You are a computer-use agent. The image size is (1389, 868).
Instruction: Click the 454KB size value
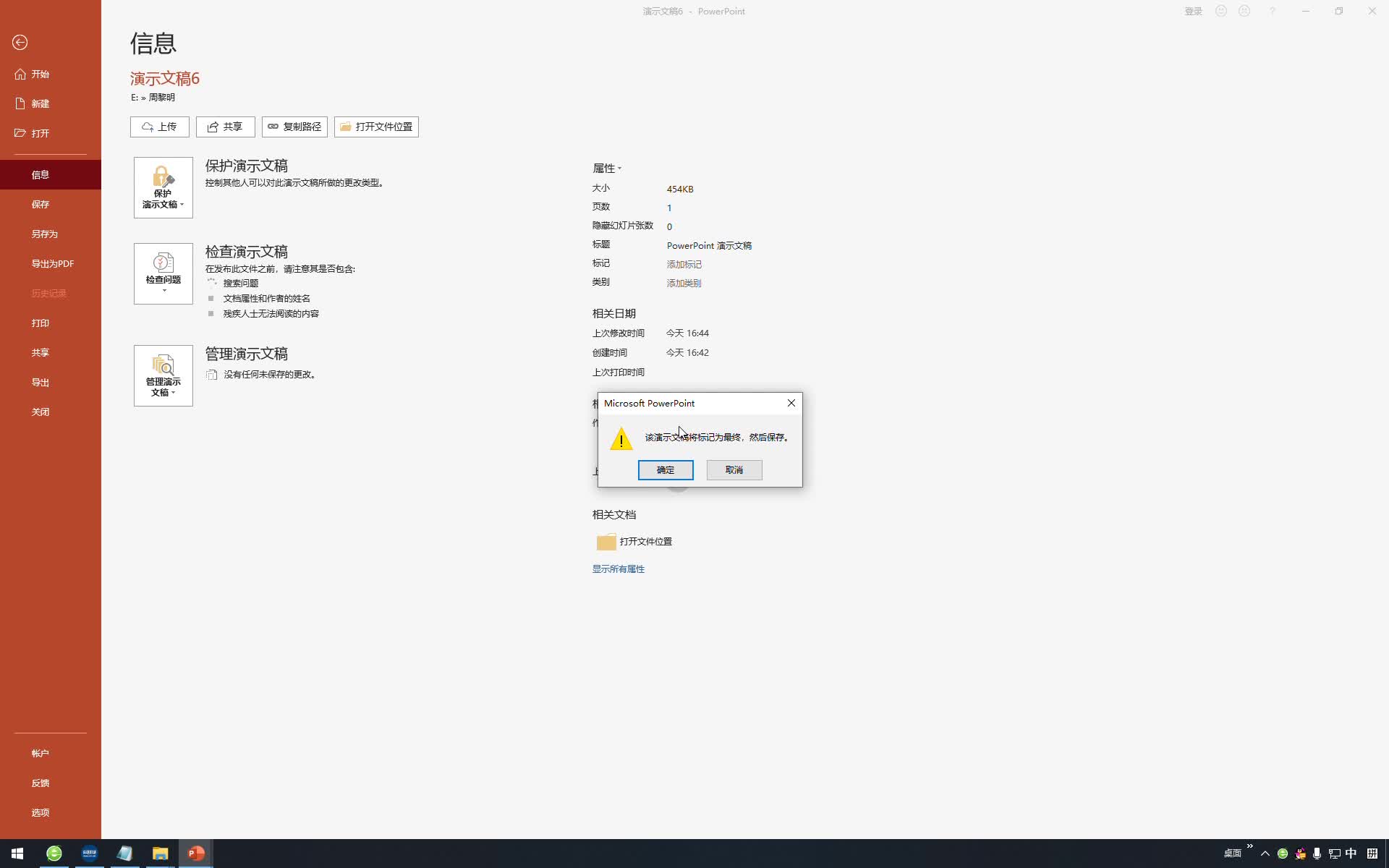pos(680,189)
